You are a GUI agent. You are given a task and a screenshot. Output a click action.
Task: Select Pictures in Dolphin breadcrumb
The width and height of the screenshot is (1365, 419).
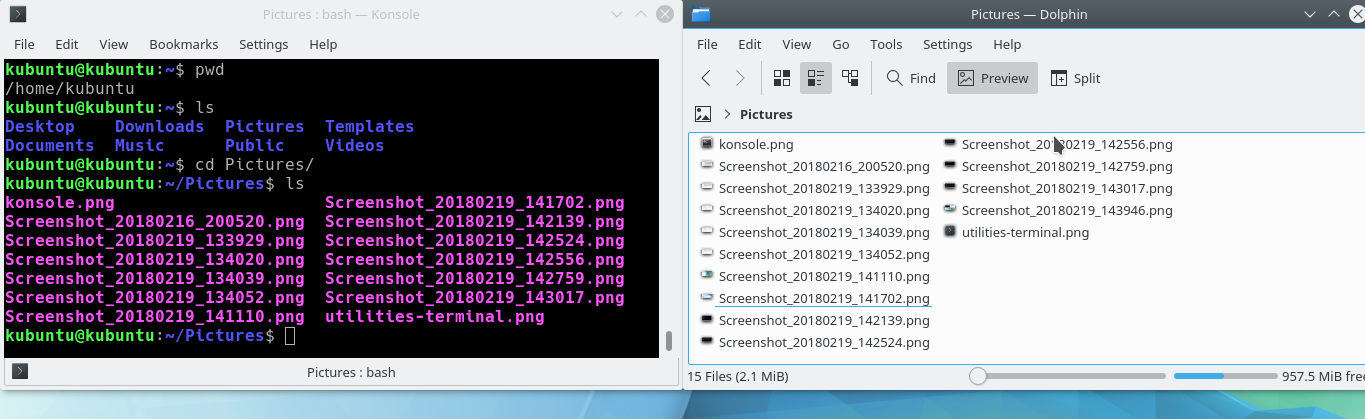pos(766,114)
